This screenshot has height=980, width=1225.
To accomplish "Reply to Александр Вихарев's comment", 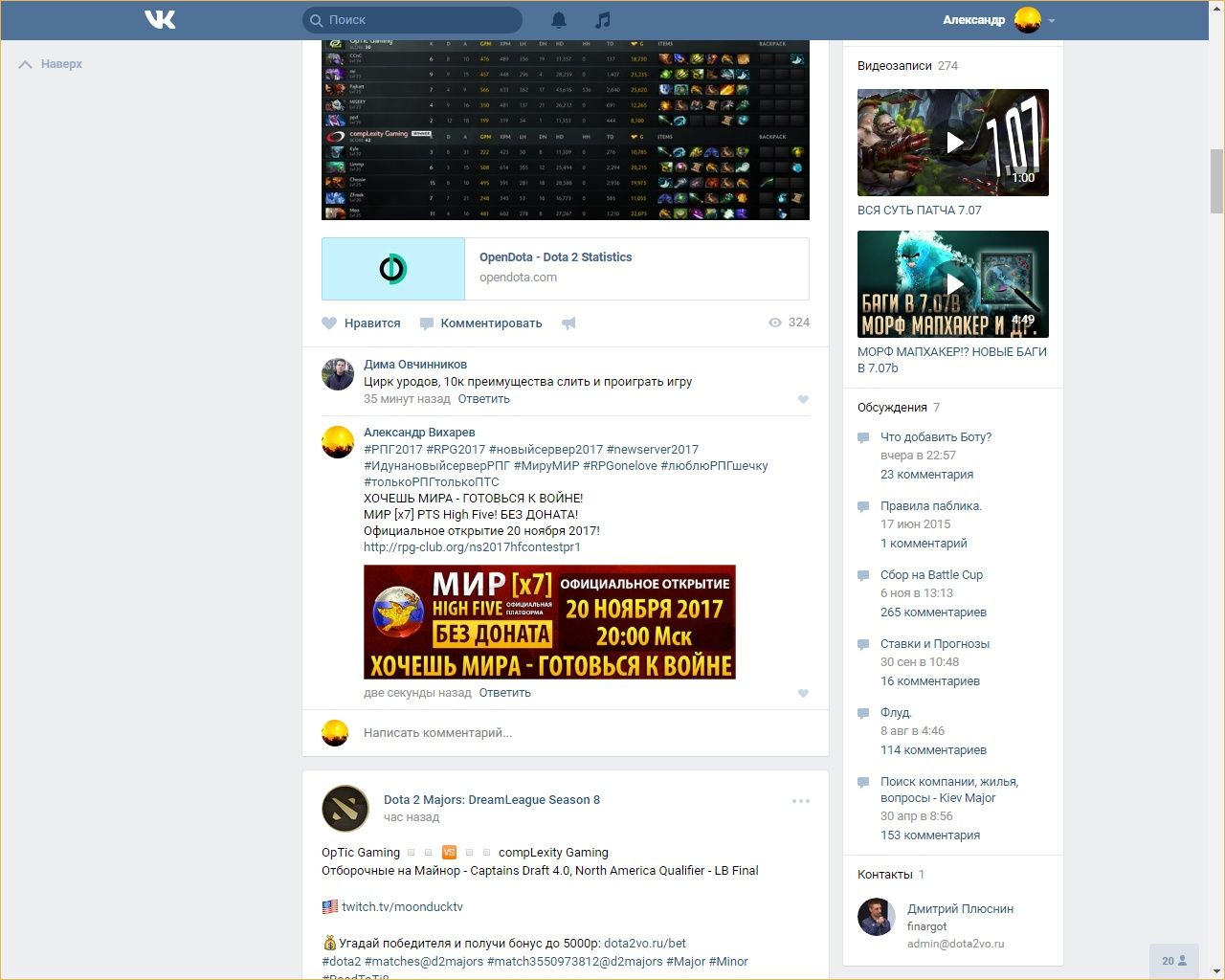I will point(504,693).
